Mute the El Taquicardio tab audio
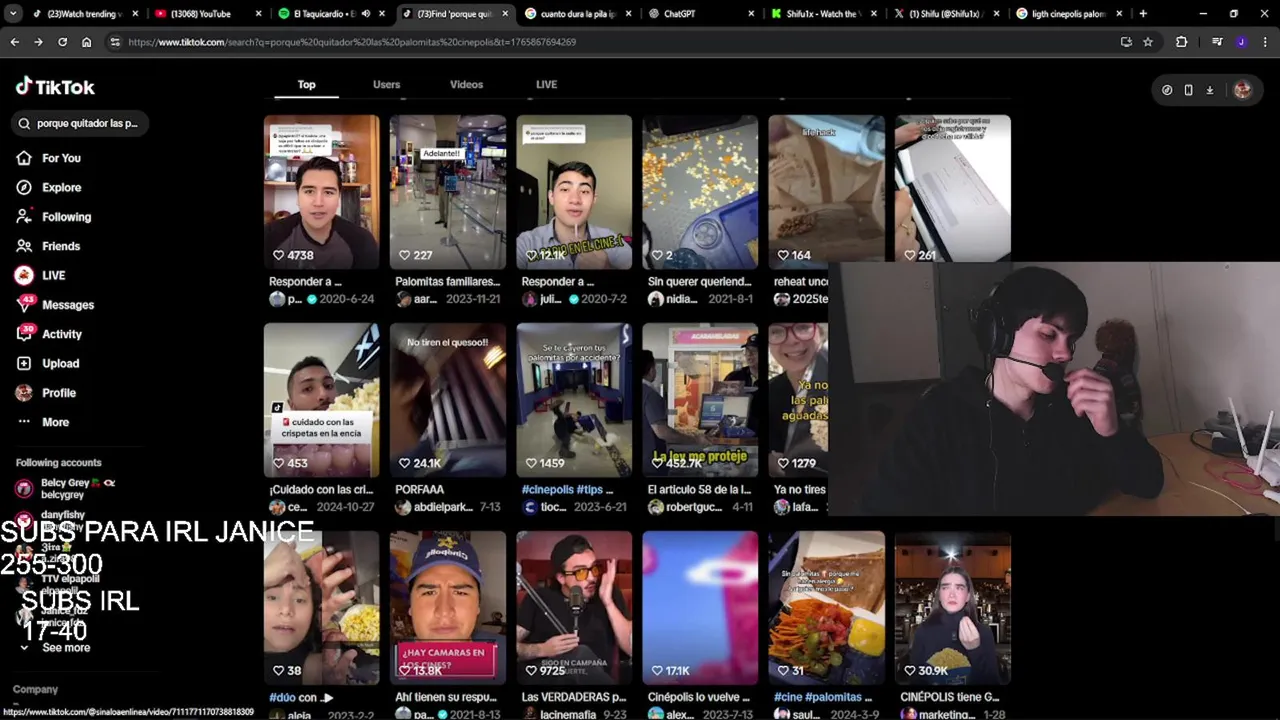 coord(365,14)
